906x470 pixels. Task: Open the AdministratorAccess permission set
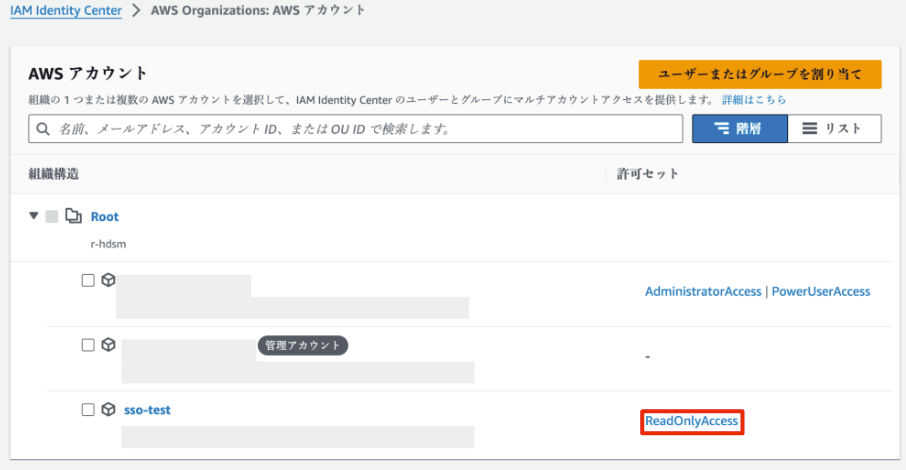(x=703, y=291)
